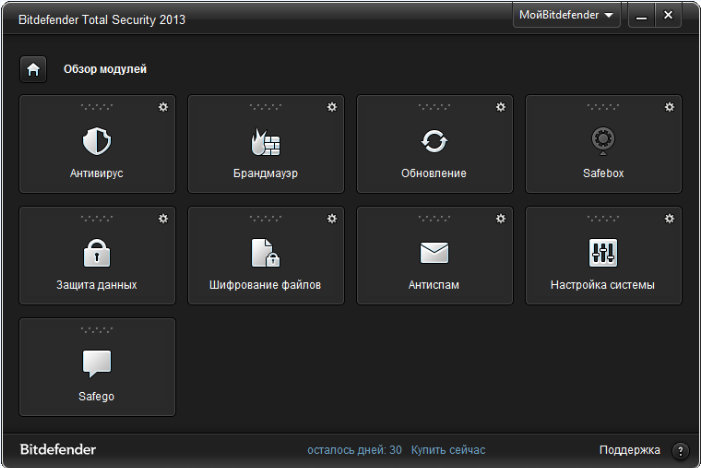Click the Safego label text
Viewport: 701px width, 468px height.
[97, 396]
